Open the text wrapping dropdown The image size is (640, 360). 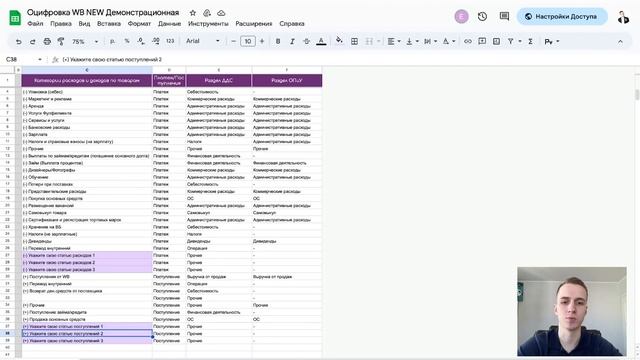[x=430, y=41]
